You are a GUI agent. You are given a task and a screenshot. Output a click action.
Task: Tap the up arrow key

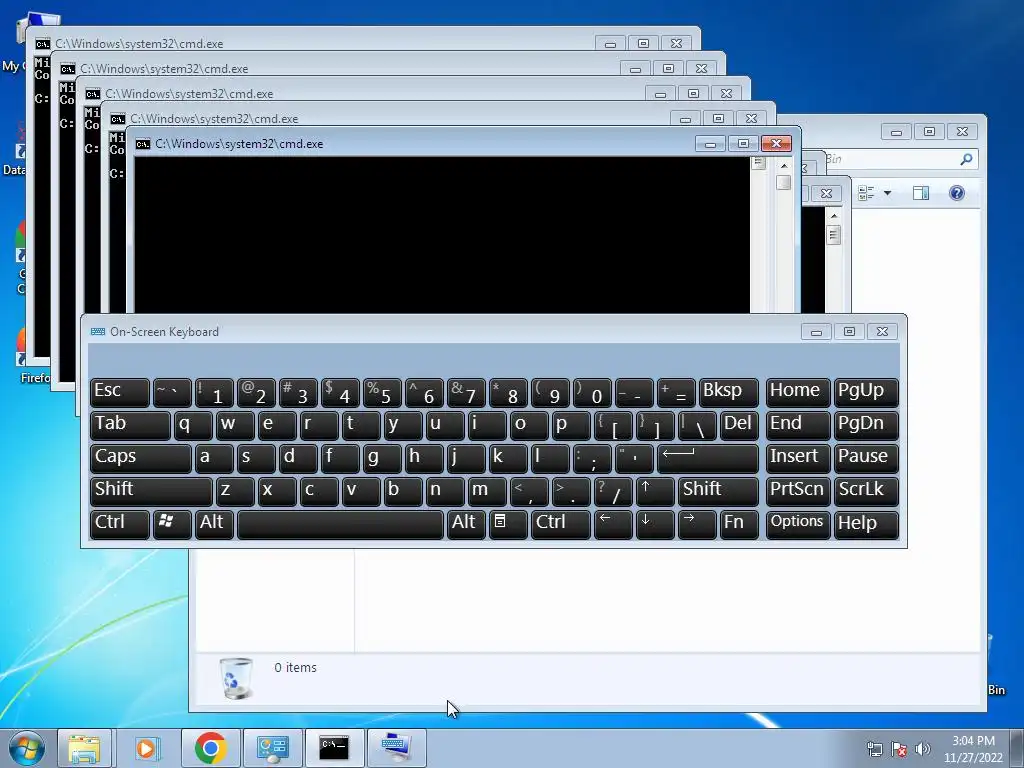(655, 492)
